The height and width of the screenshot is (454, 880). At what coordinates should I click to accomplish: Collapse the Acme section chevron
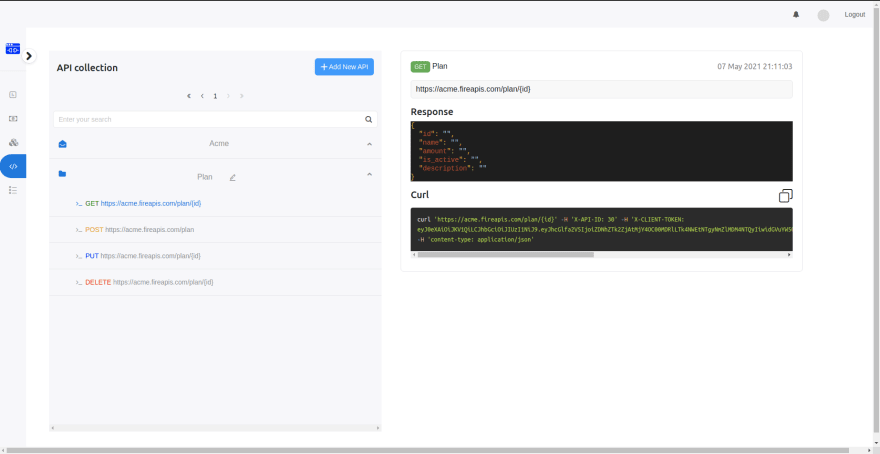tap(369, 144)
